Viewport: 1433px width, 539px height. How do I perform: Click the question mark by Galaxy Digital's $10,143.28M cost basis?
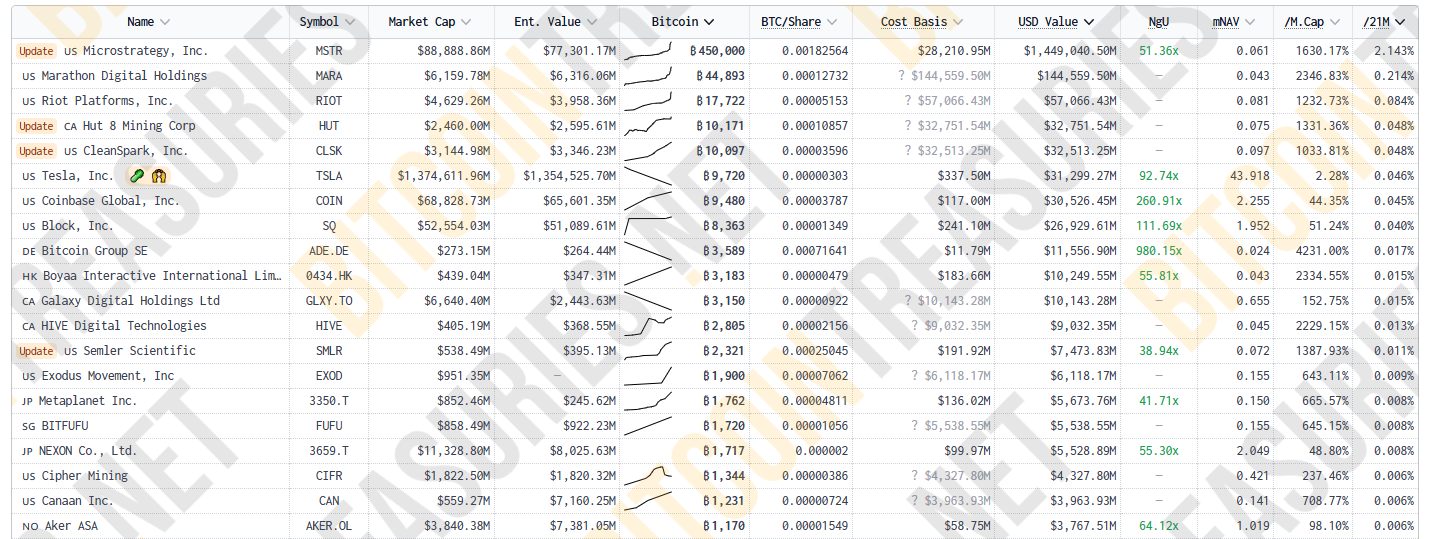click(908, 301)
